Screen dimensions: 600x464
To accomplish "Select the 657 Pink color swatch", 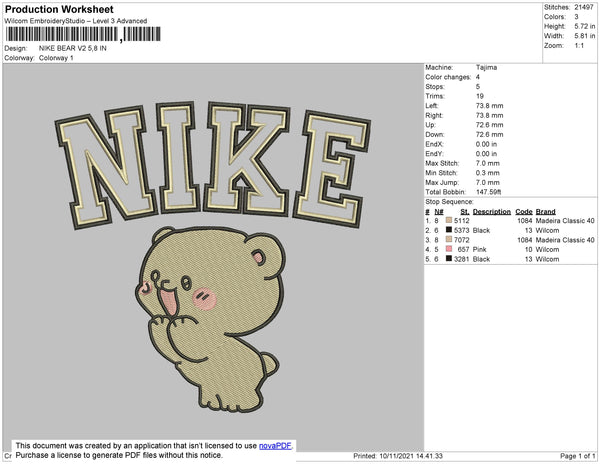I will tap(449, 249).
